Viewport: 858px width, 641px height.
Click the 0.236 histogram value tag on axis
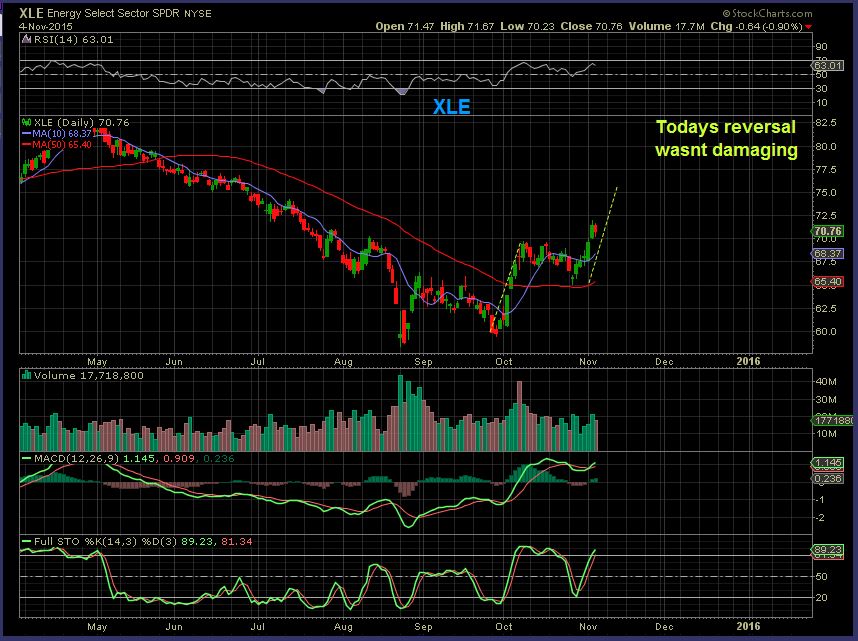pos(827,478)
